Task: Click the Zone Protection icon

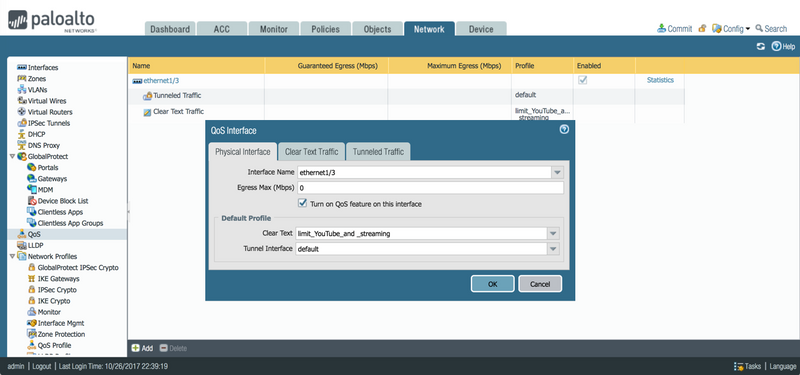Action: (32, 334)
